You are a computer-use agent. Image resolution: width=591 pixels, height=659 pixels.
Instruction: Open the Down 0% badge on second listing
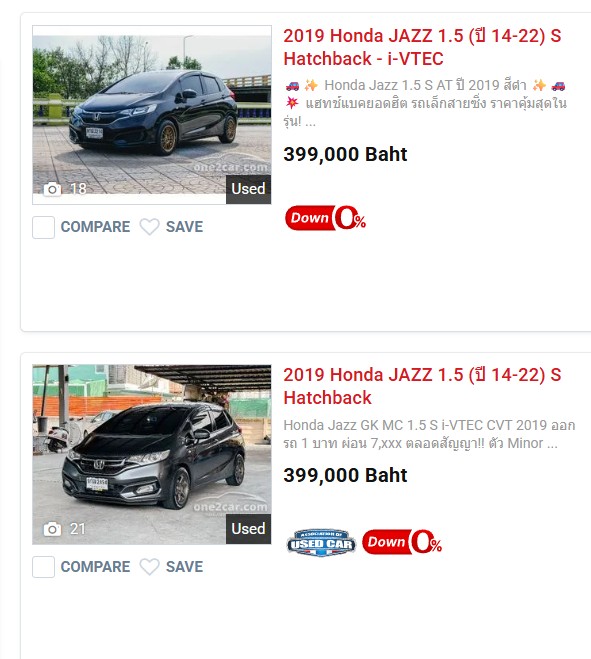[402, 542]
